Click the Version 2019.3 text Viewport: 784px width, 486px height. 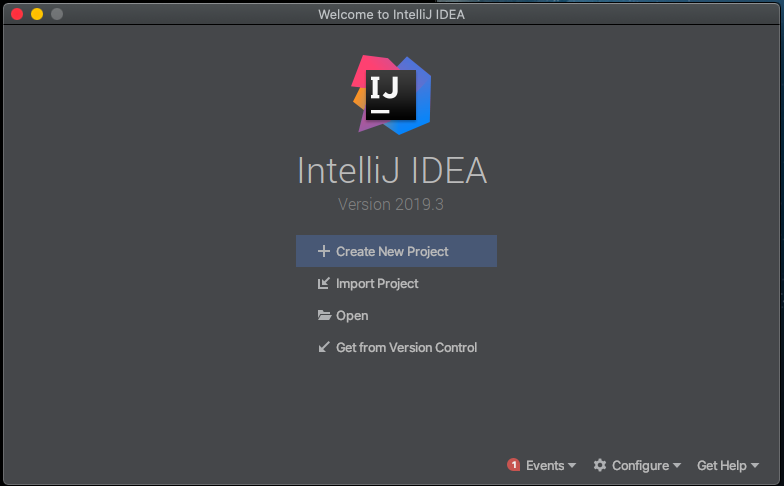point(390,204)
